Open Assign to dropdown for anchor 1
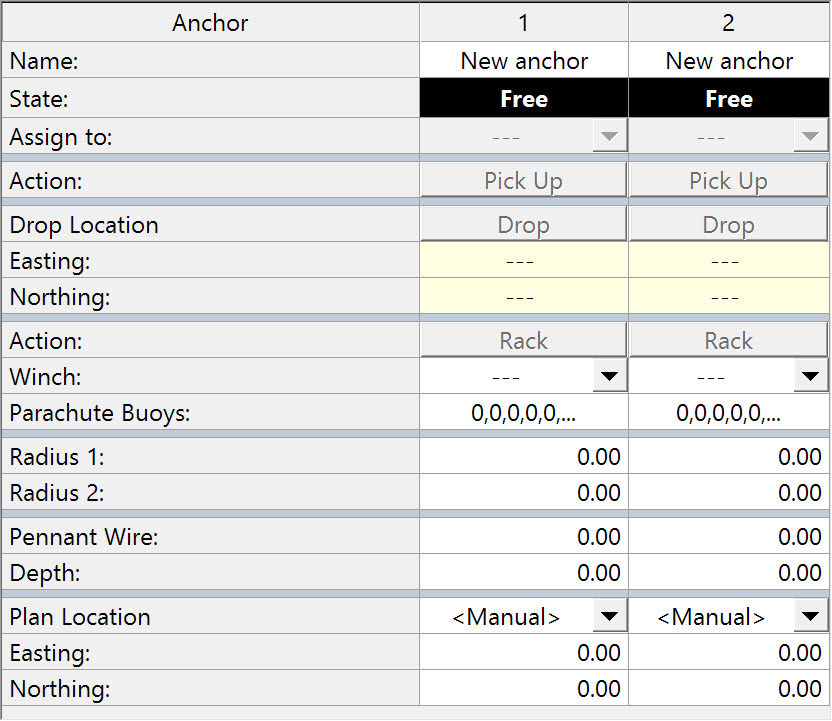 coord(608,137)
